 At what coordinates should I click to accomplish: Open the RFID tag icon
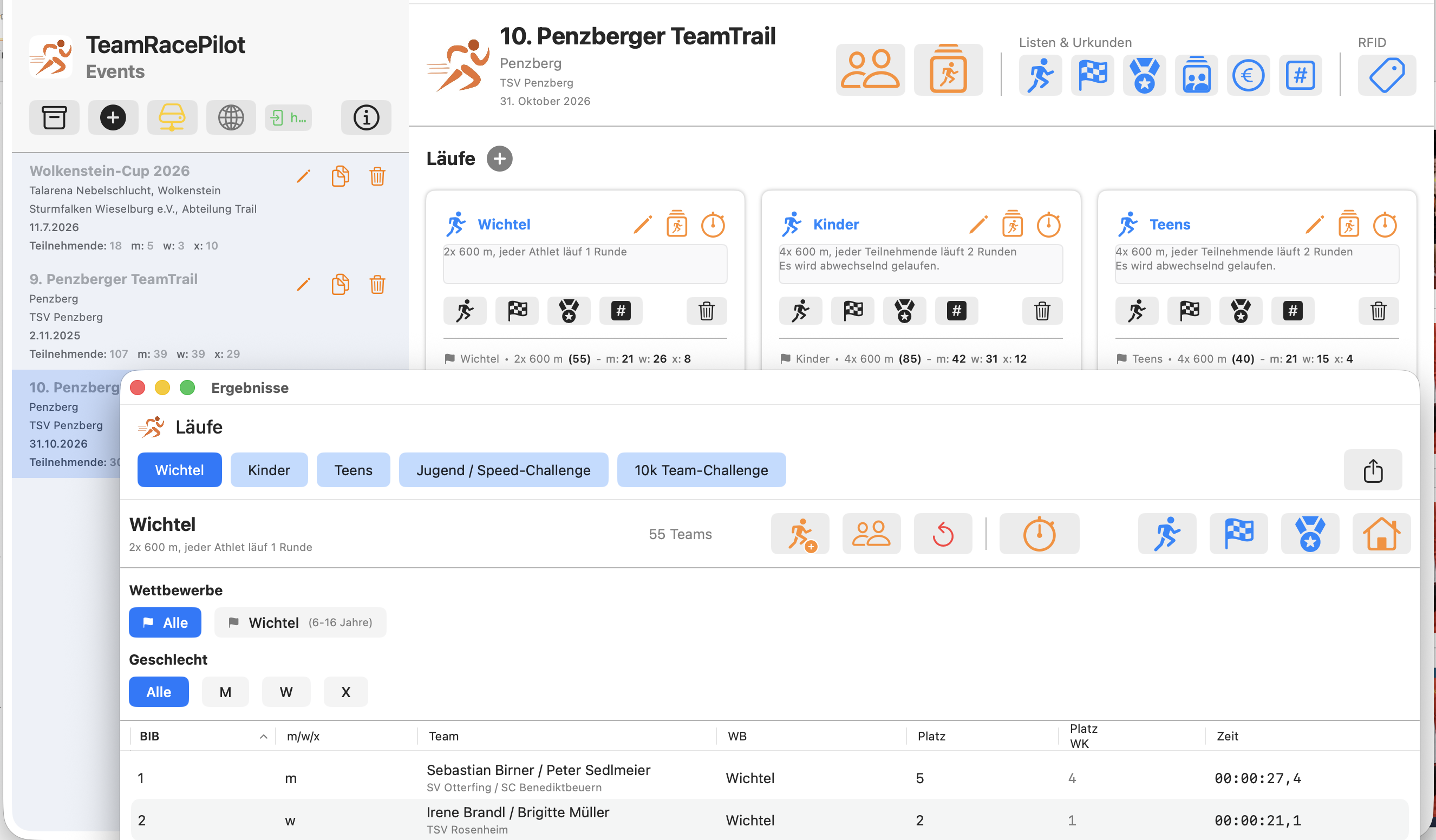[1386, 75]
